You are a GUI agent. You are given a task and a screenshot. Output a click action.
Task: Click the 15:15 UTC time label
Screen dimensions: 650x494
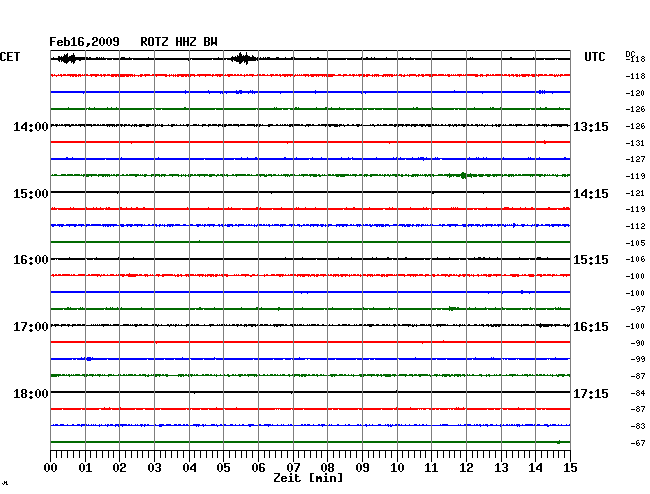[x=591, y=260]
